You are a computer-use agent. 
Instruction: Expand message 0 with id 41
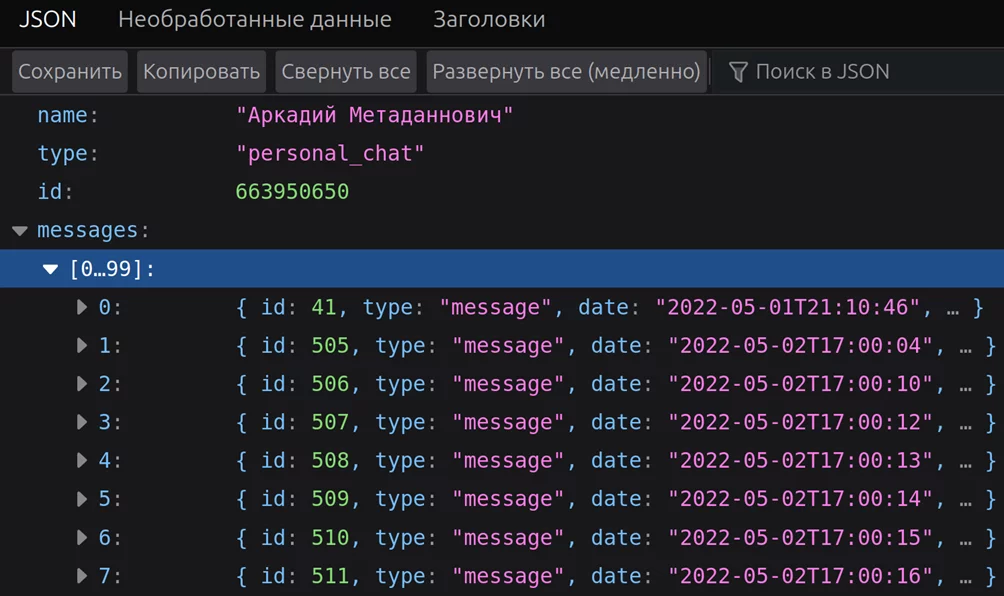pos(81,307)
